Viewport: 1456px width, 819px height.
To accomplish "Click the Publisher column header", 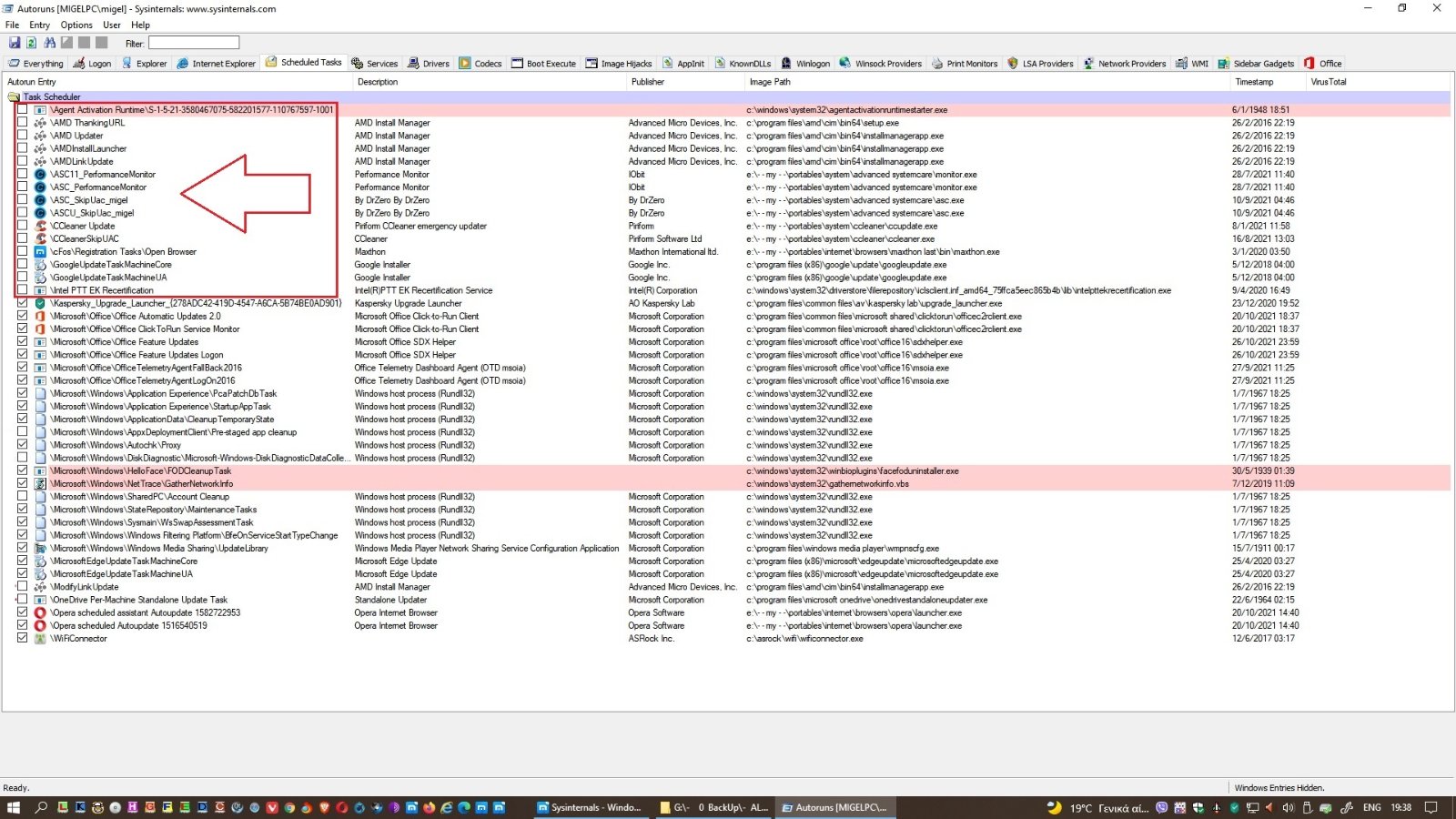I will [x=648, y=82].
